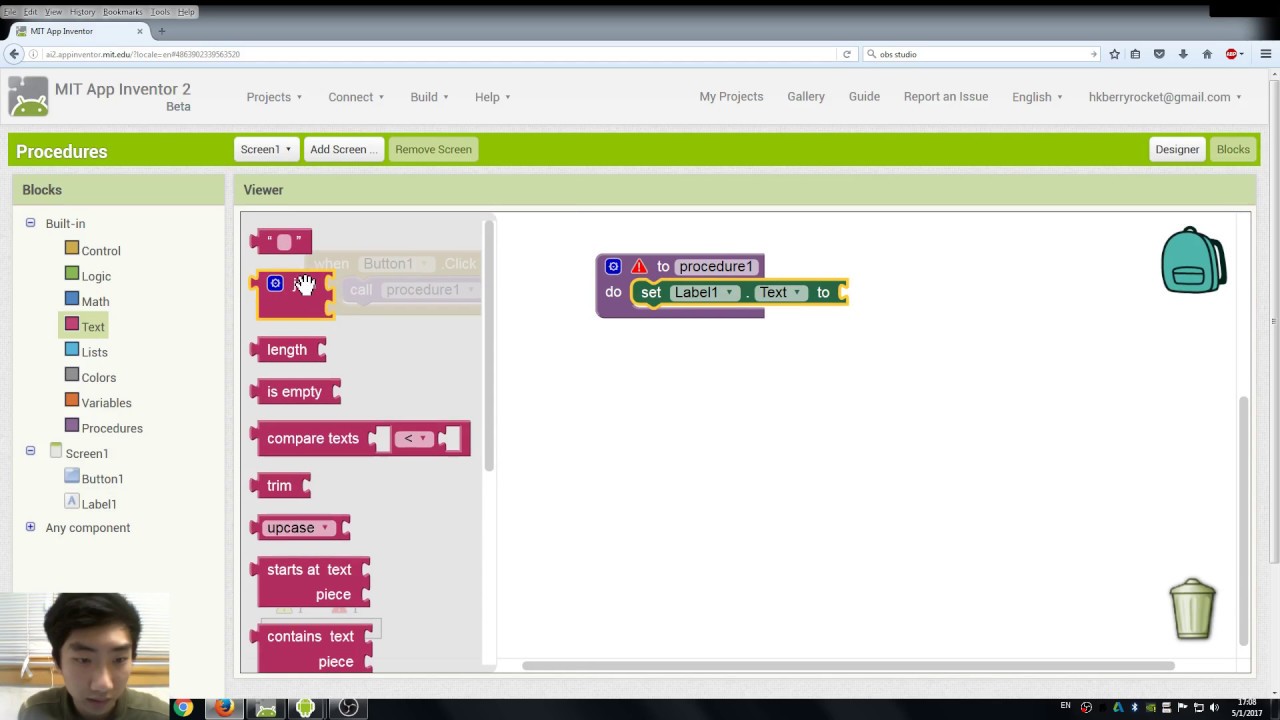The image size is (1280, 720).
Task: Select Variables in the blocks tree
Action: [x=106, y=403]
